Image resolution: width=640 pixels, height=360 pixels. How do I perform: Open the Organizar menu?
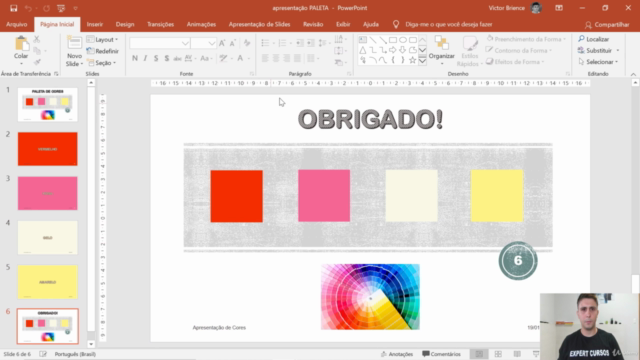coord(442,50)
